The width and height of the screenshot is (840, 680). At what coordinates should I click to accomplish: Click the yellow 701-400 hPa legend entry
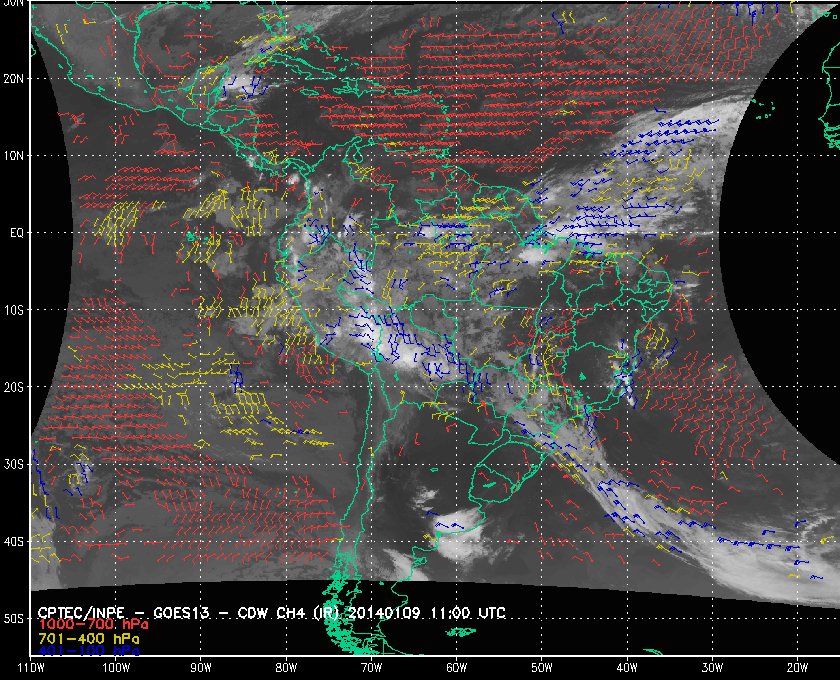pyautogui.click(x=88, y=639)
